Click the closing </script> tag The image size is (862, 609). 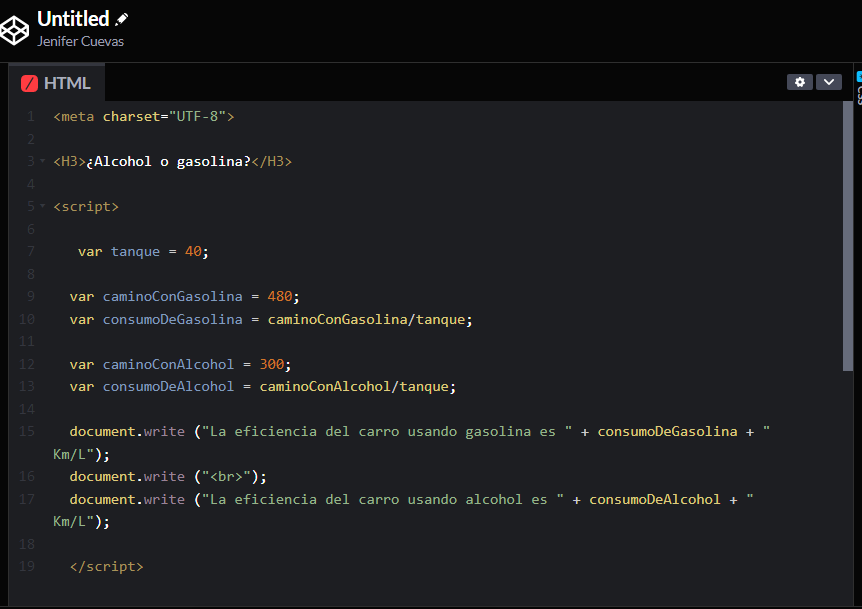point(107,567)
